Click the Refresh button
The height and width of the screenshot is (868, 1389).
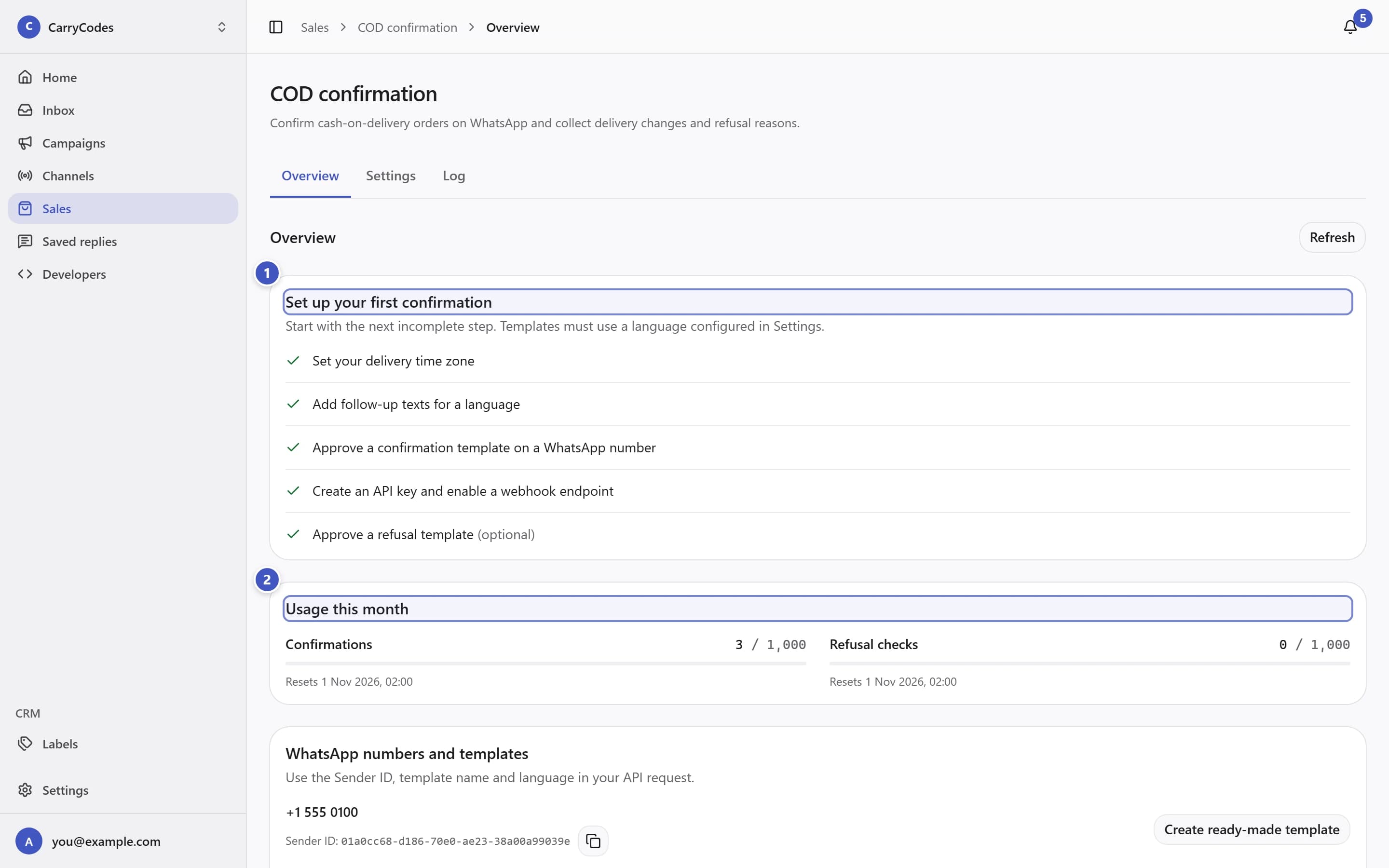click(x=1332, y=237)
